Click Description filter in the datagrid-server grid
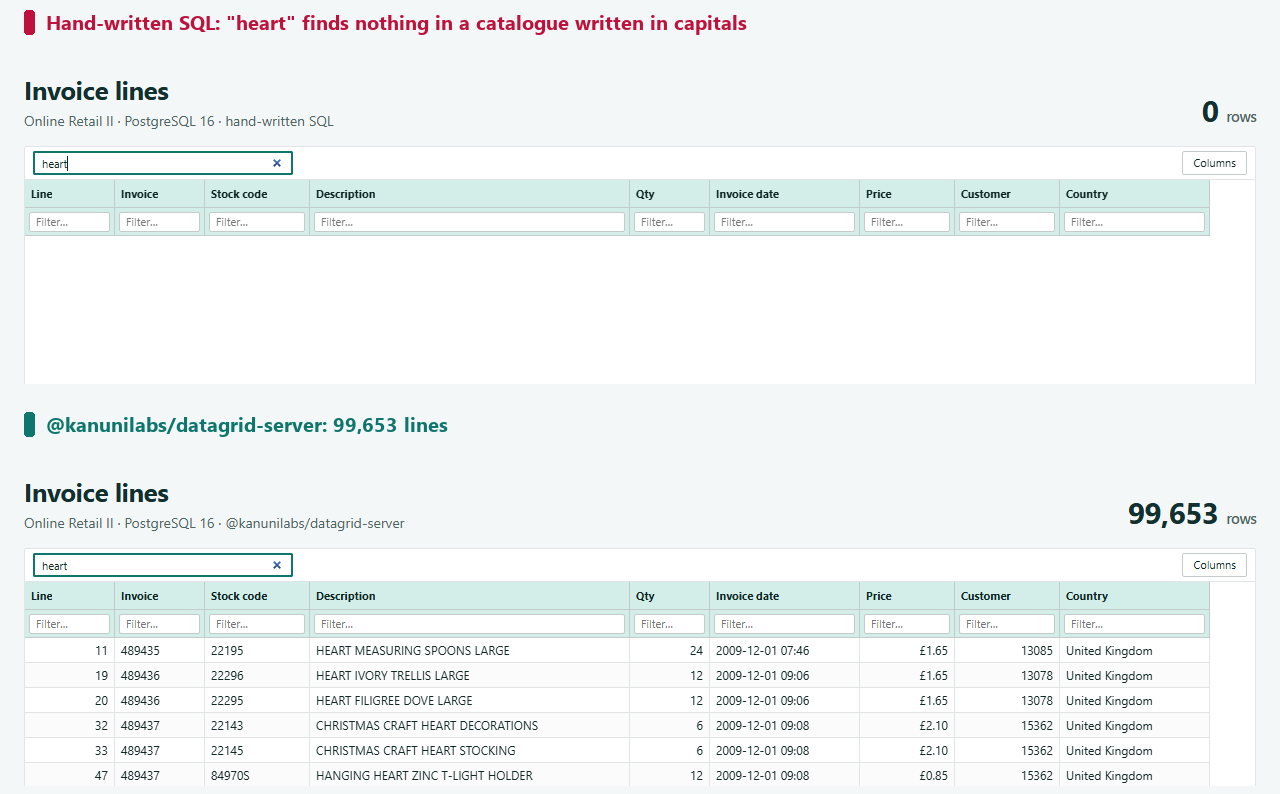The width and height of the screenshot is (1280, 794). pyautogui.click(x=470, y=624)
